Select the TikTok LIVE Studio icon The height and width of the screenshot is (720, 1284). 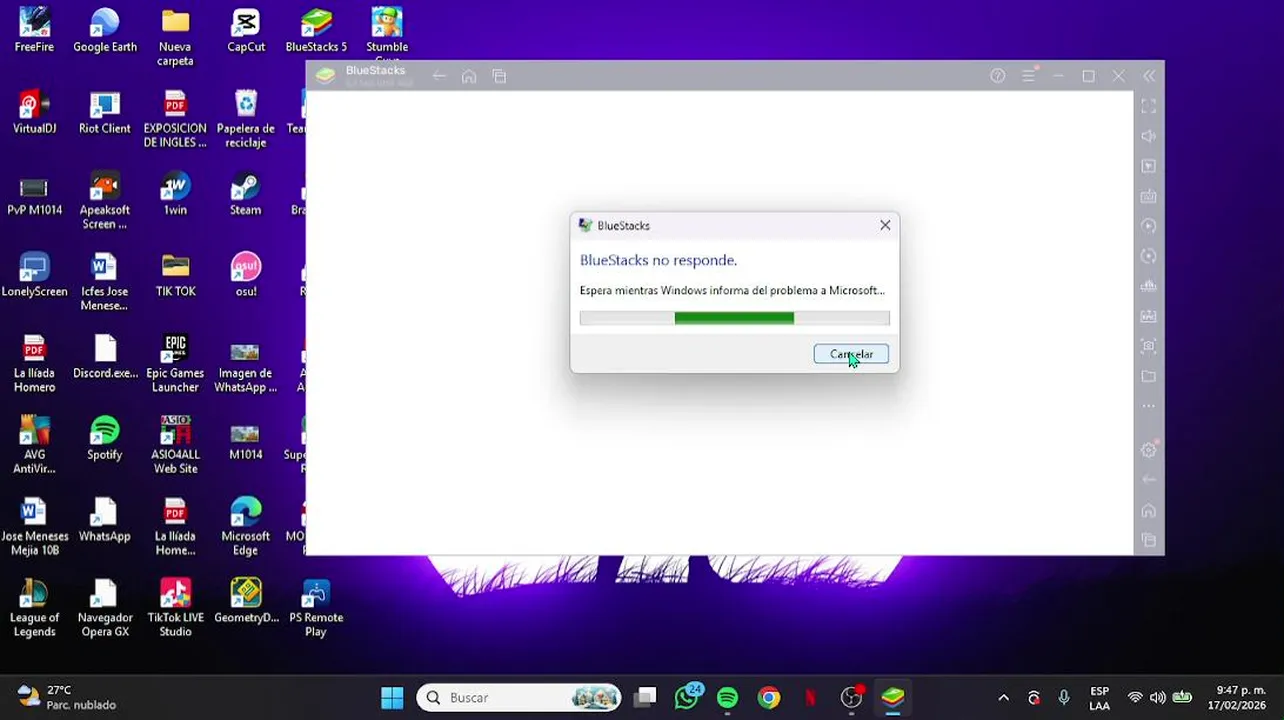[x=175, y=608]
